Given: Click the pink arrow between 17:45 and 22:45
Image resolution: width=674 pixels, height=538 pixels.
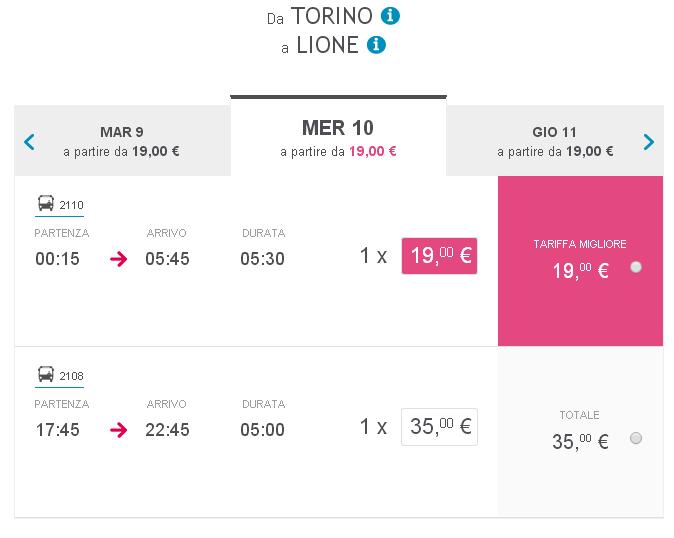Looking at the screenshot, I should (x=119, y=430).
